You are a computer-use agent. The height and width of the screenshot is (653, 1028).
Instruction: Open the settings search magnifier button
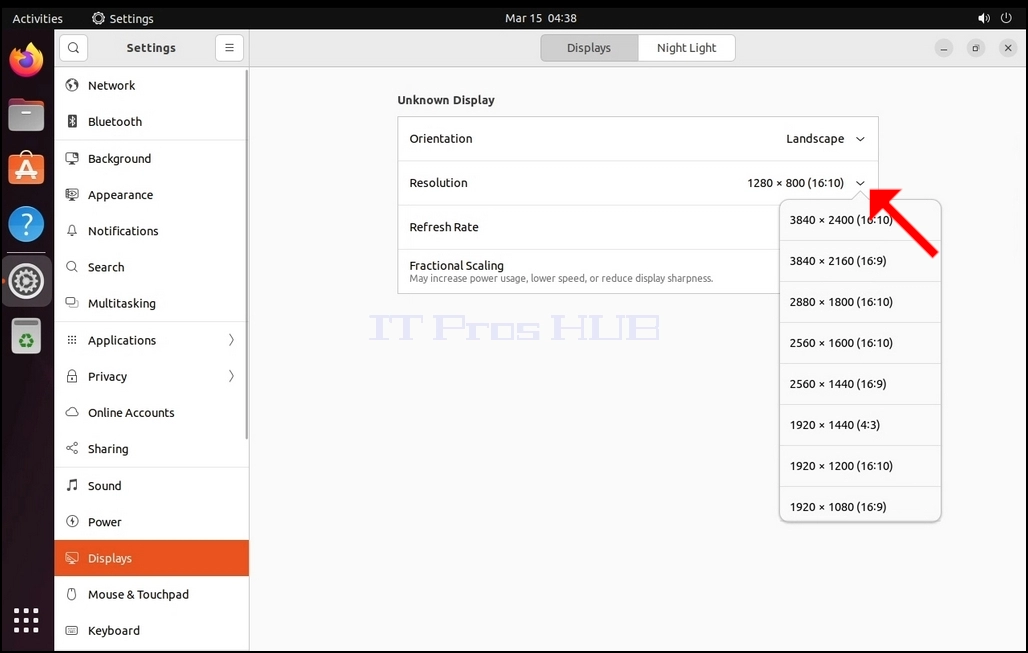[x=73, y=48]
